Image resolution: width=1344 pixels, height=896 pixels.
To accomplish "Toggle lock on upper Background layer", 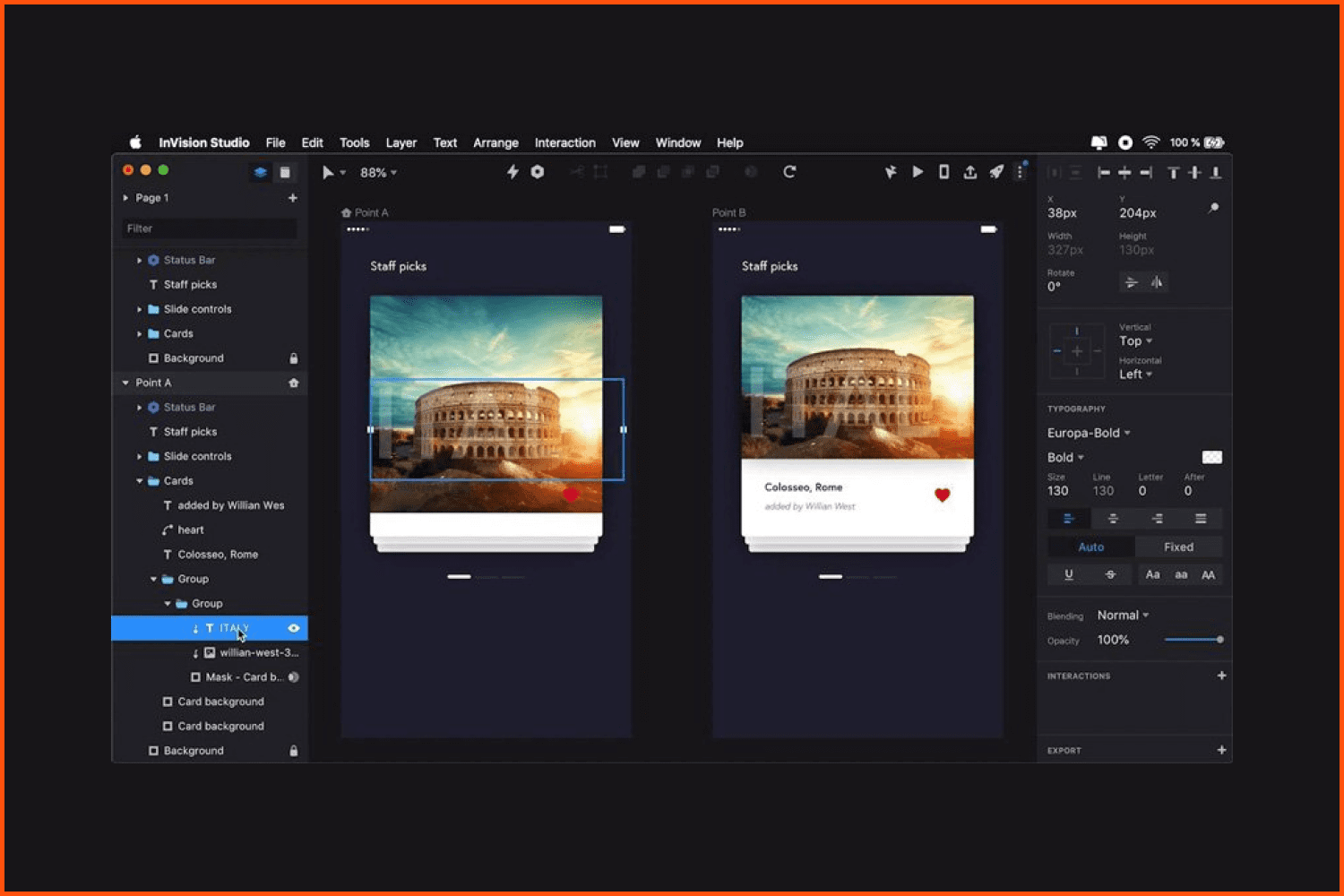I will click(x=293, y=358).
